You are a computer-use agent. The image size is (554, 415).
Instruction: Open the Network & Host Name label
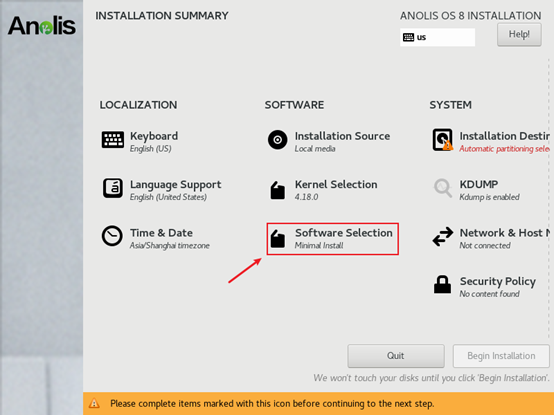(x=505, y=233)
